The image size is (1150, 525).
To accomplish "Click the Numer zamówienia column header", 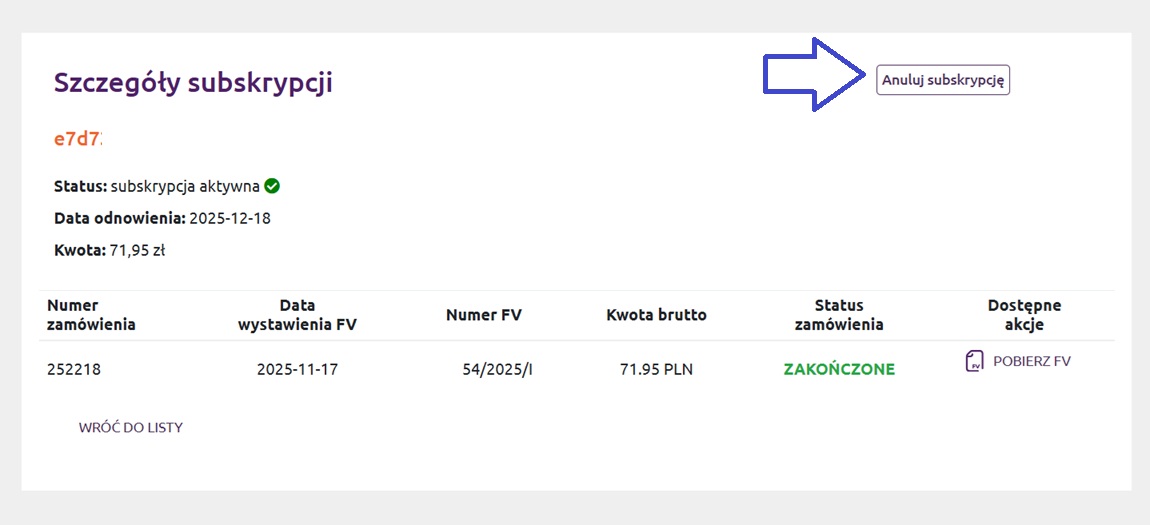I will [x=91, y=315].
